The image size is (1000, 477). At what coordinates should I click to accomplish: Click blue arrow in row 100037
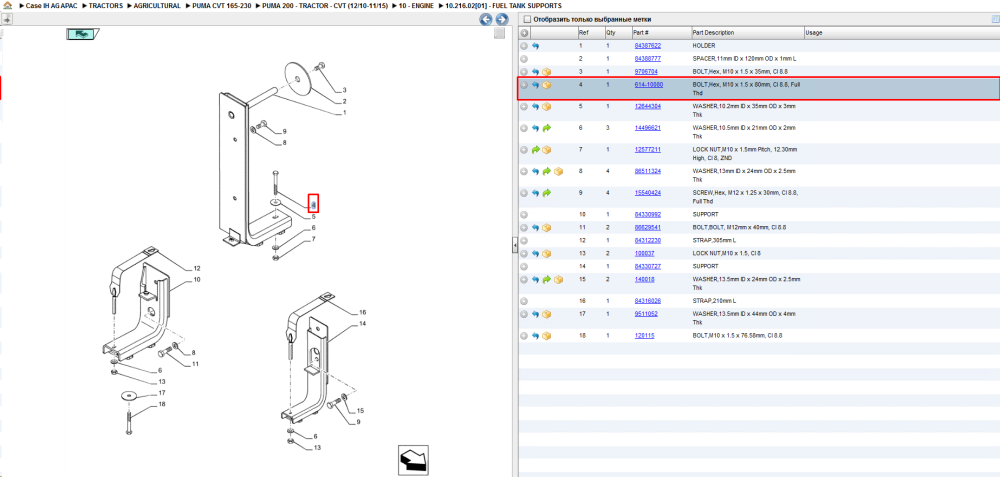click(536, 254)
